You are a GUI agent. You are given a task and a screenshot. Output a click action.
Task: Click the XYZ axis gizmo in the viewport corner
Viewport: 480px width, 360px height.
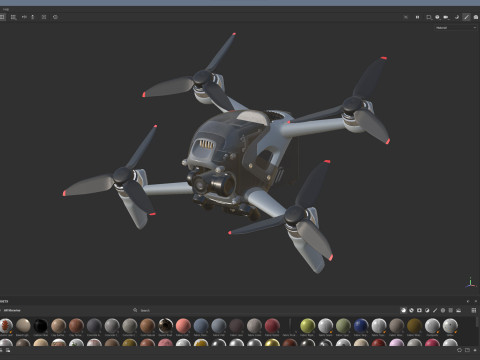[470, 282]
